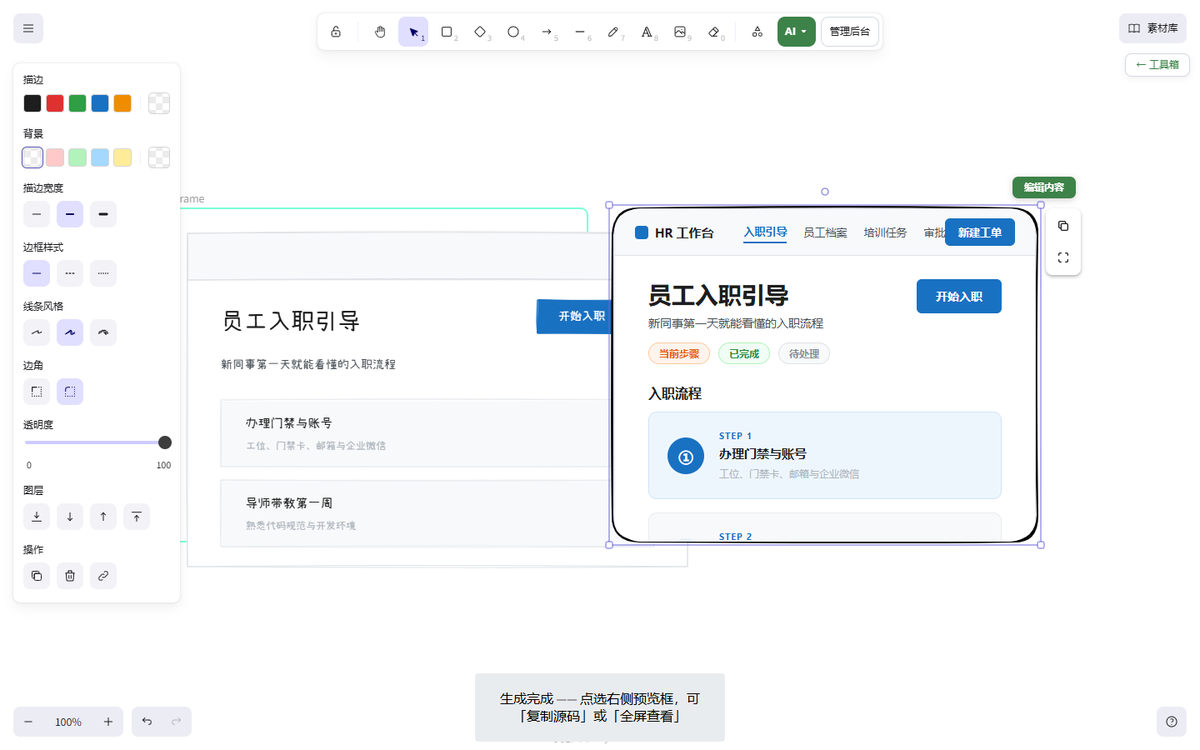The image size is (1200, 750).
Task: Click 新建工单 button in preview
Action: point(980,232)
